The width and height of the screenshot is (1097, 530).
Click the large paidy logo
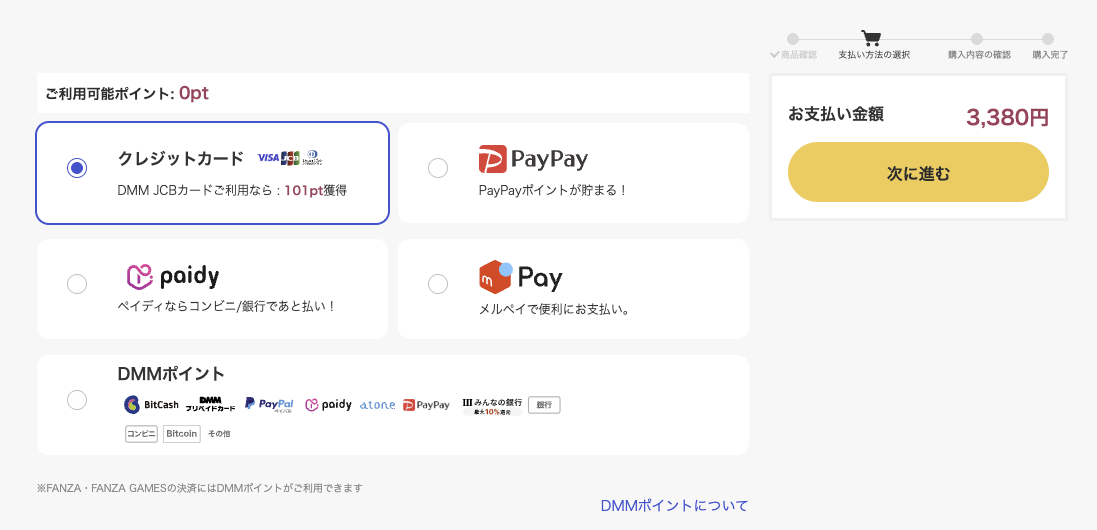(173, 277)
